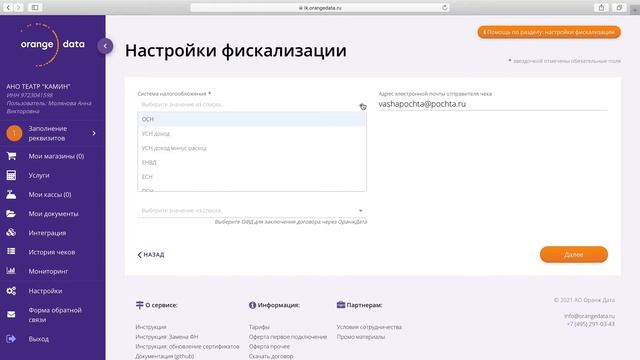
Task: Open Настройки in the sidebar
Action: click(x=45, y=291)
